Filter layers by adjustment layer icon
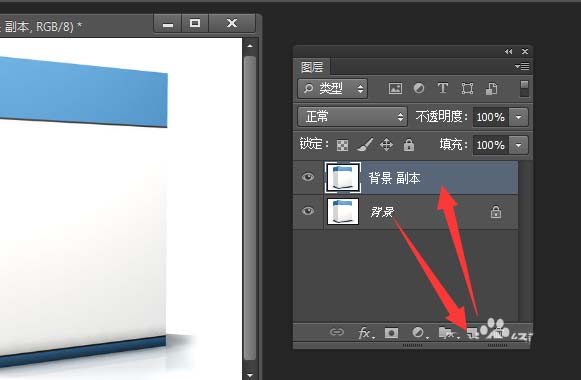The image size is (581, 380). tap(419, 89)
